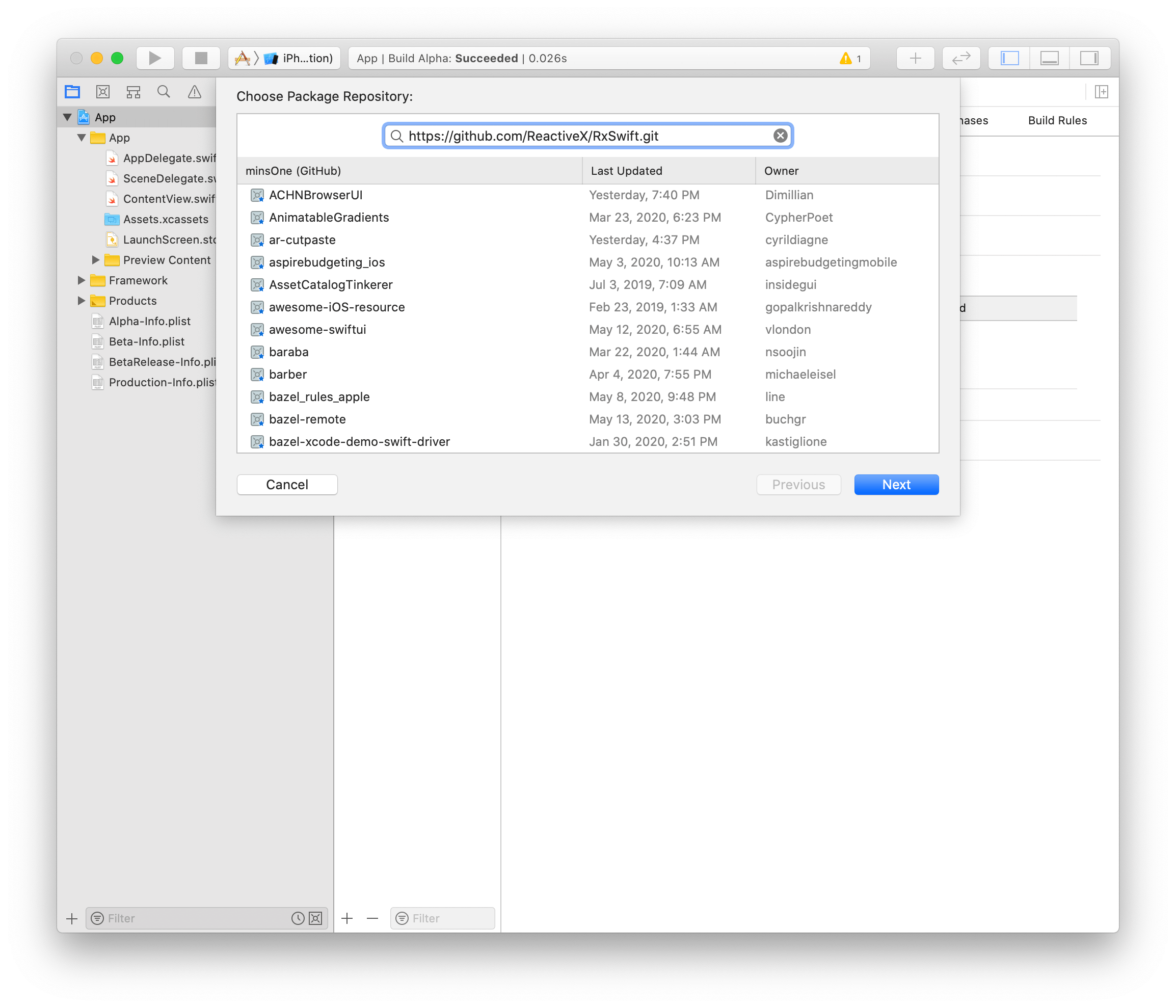
Task: Collapse the App folder group
Action: coord(81,138)
